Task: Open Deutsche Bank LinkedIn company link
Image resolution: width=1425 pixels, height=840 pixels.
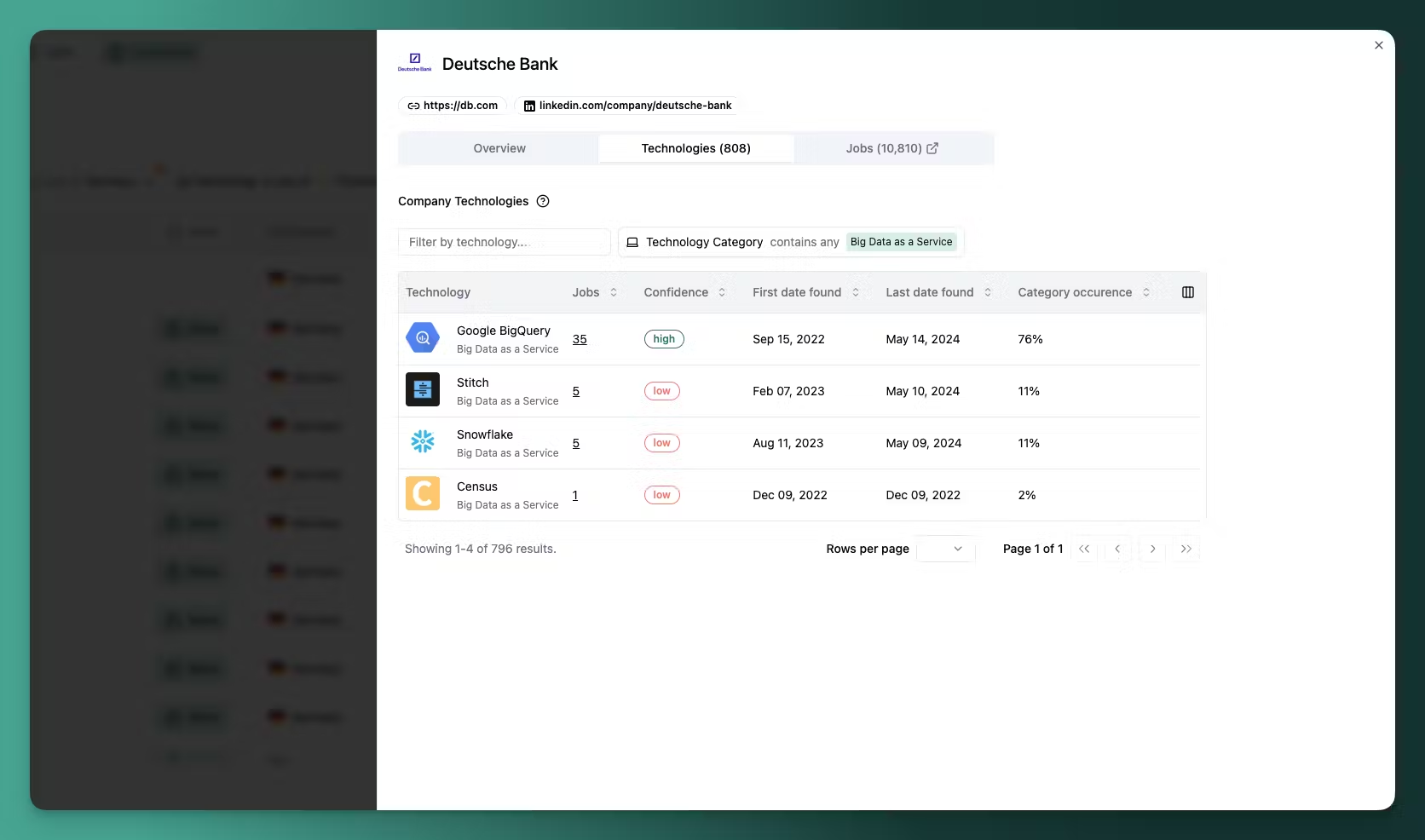Action: pos(627,106)
